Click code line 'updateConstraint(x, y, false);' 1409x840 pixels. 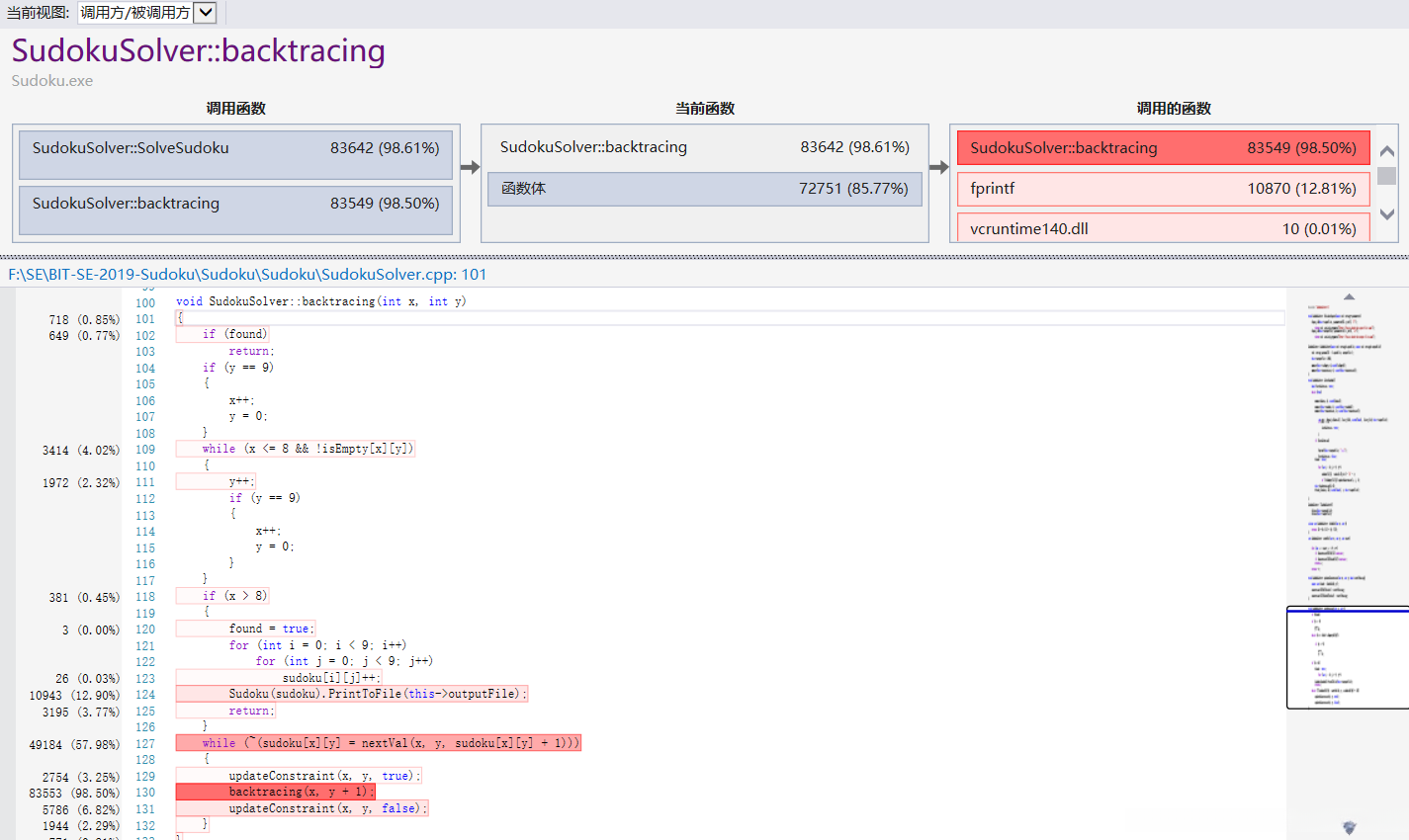tap(328, 808)
